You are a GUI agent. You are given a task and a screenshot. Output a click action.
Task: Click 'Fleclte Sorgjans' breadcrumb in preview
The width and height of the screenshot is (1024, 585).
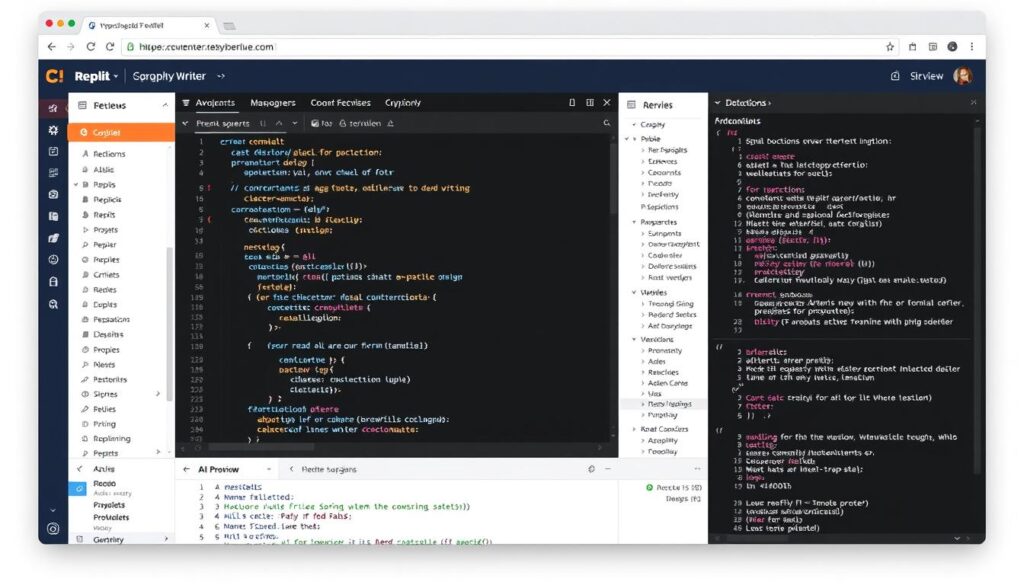(x=329, y=469)
